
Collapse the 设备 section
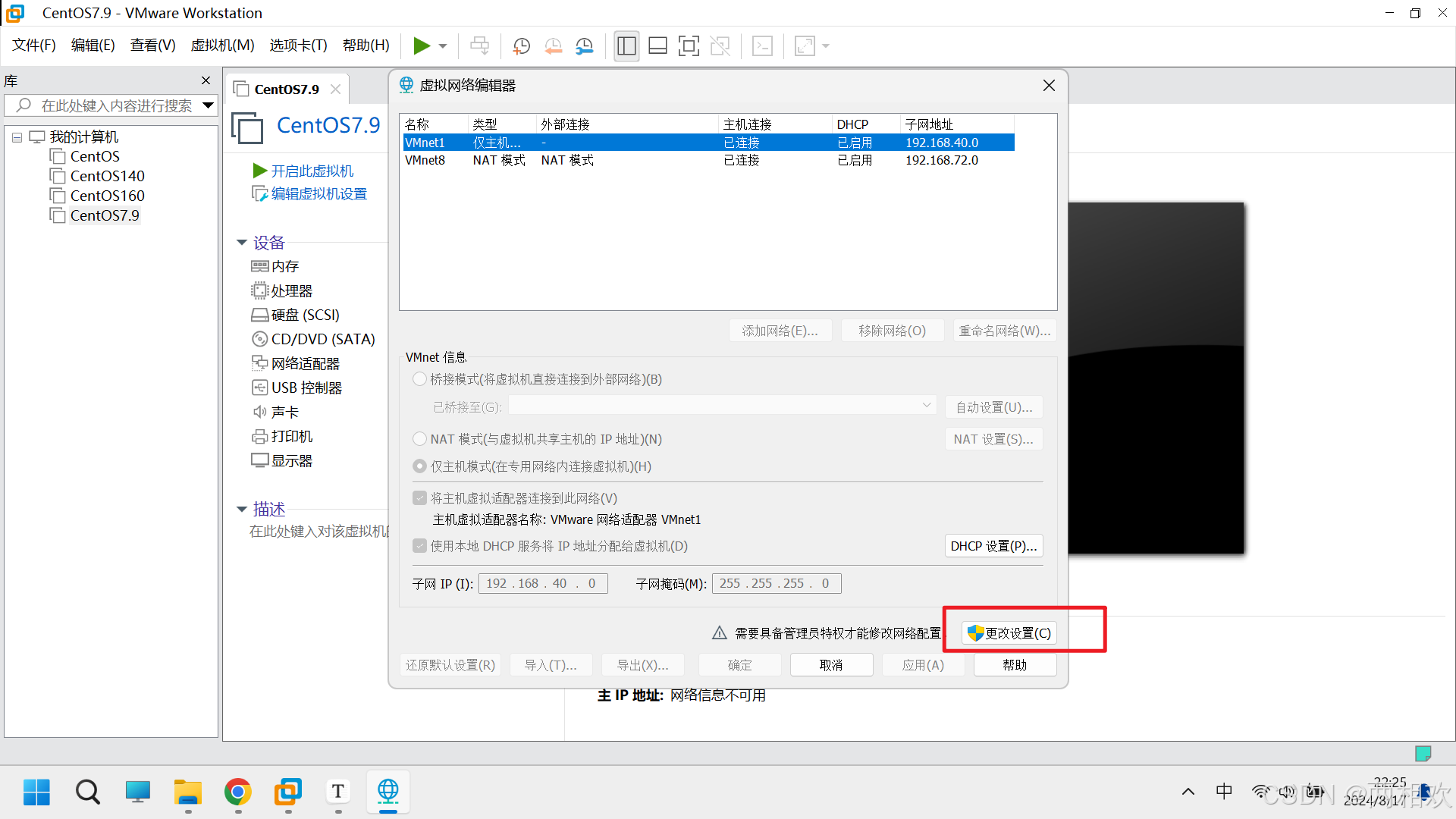pos(242,243)
